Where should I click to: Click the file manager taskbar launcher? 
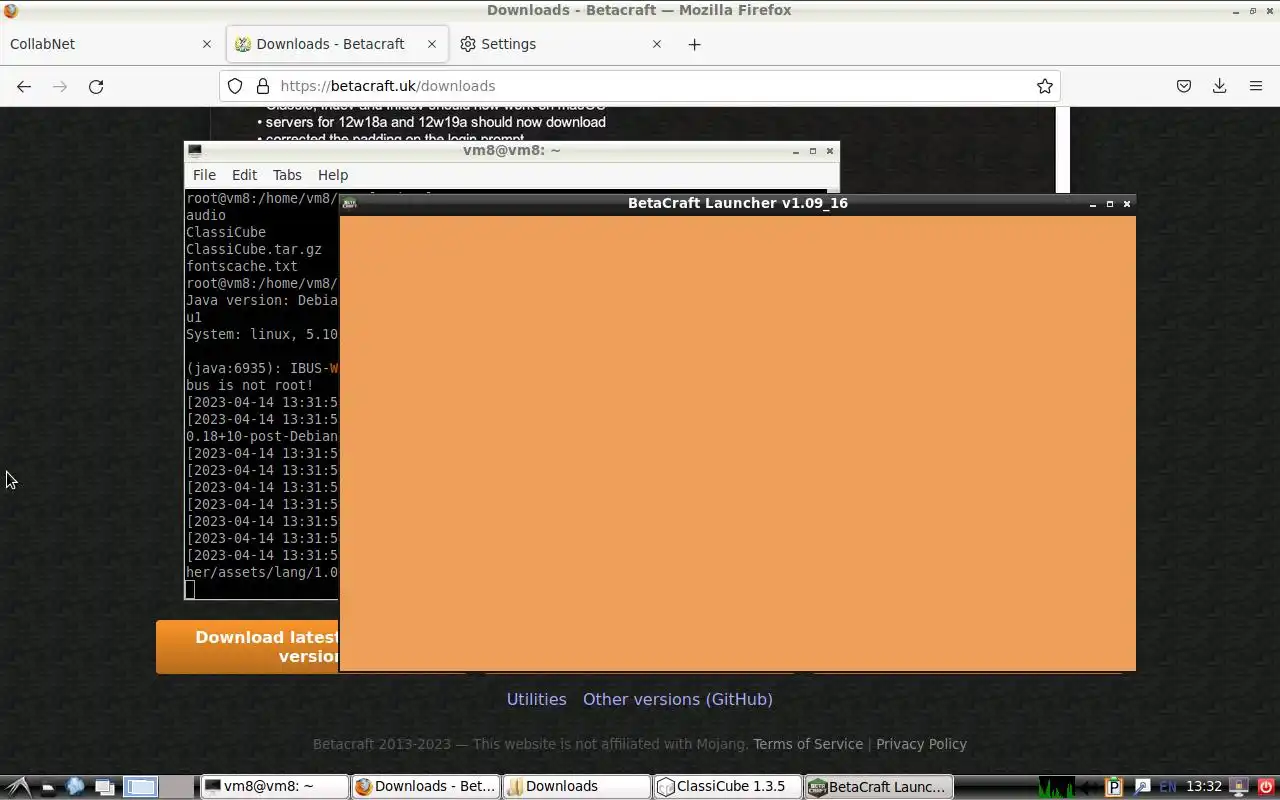(47, 787)
